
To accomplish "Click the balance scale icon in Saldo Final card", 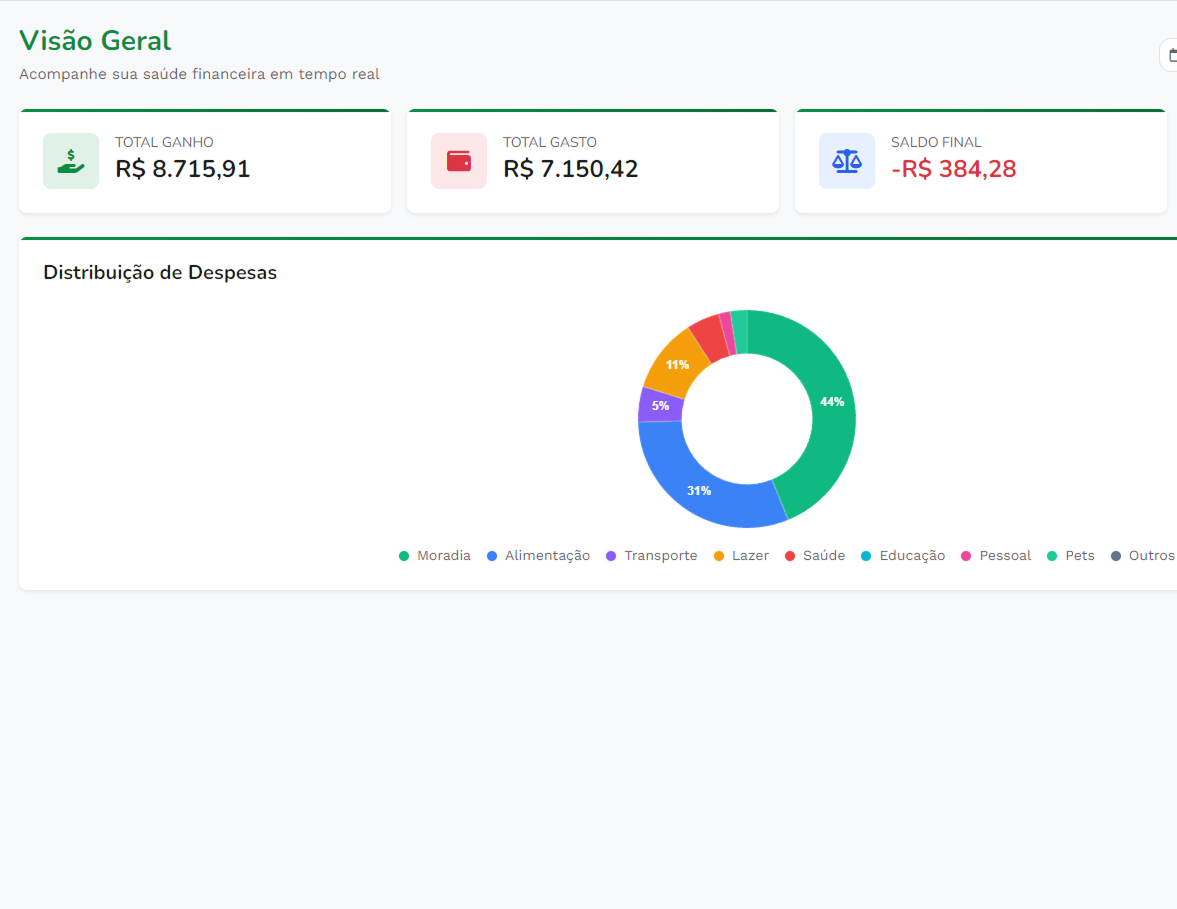I will click(x=847, y=161).
